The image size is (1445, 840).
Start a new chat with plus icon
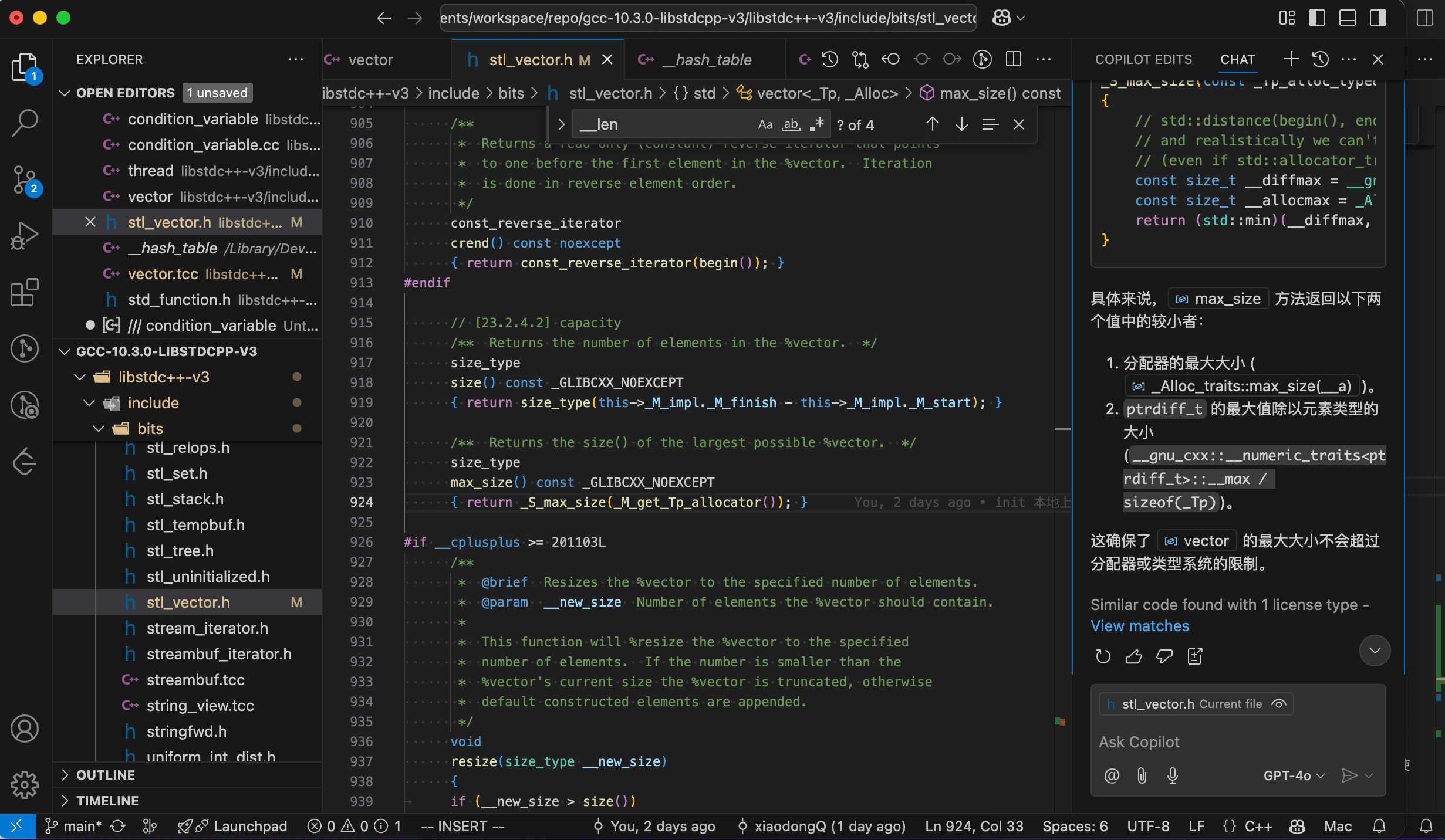tap(1291, 59)
